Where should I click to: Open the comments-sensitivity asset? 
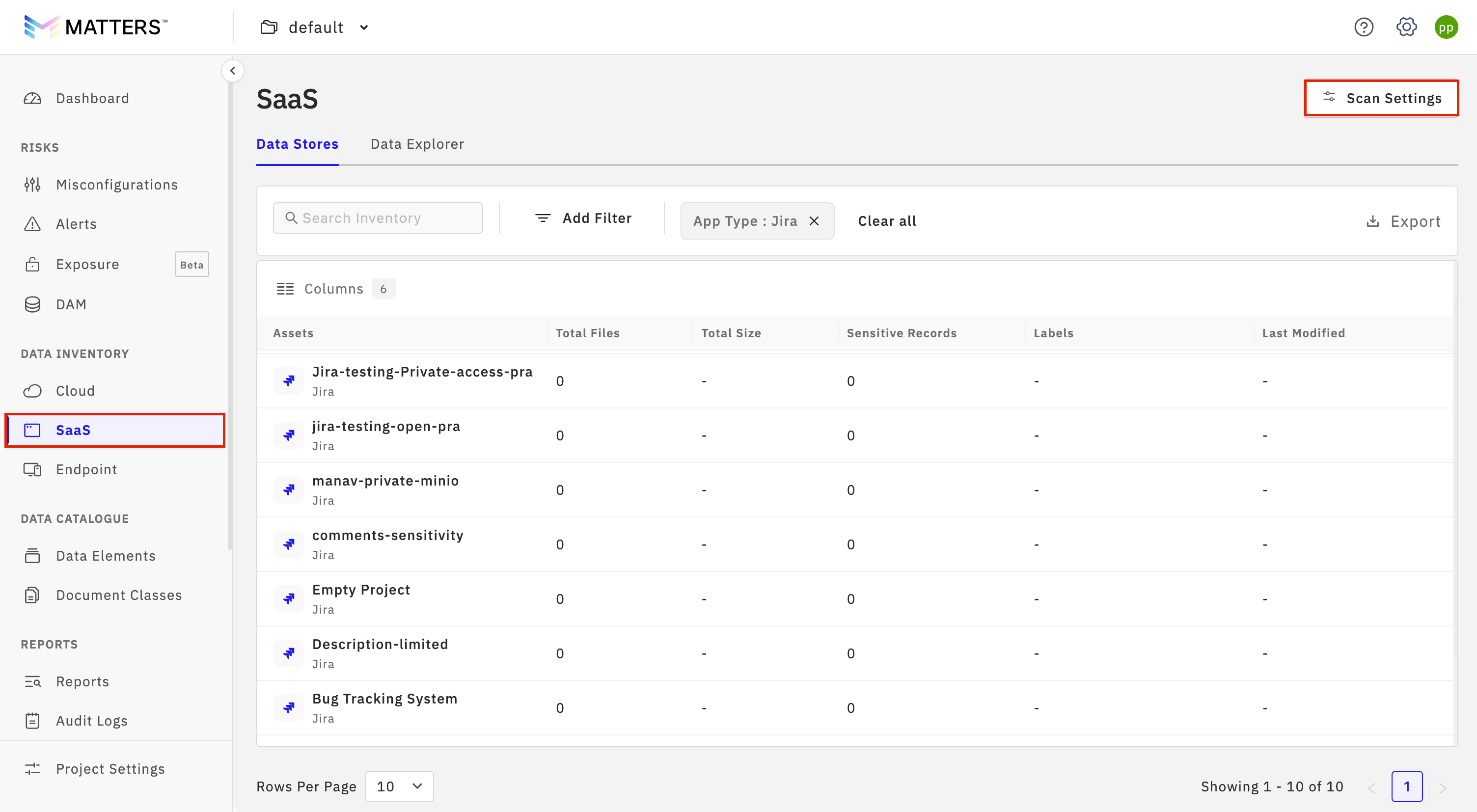pyautogui.click(x=387, y=535)
